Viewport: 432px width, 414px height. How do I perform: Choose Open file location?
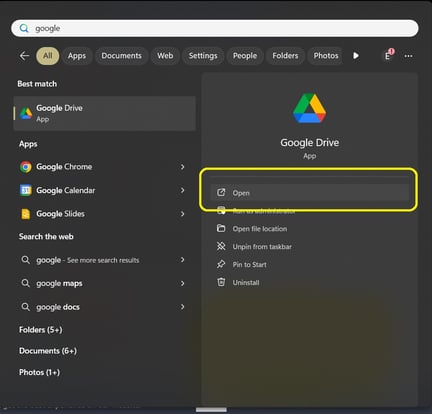(260, 229)
